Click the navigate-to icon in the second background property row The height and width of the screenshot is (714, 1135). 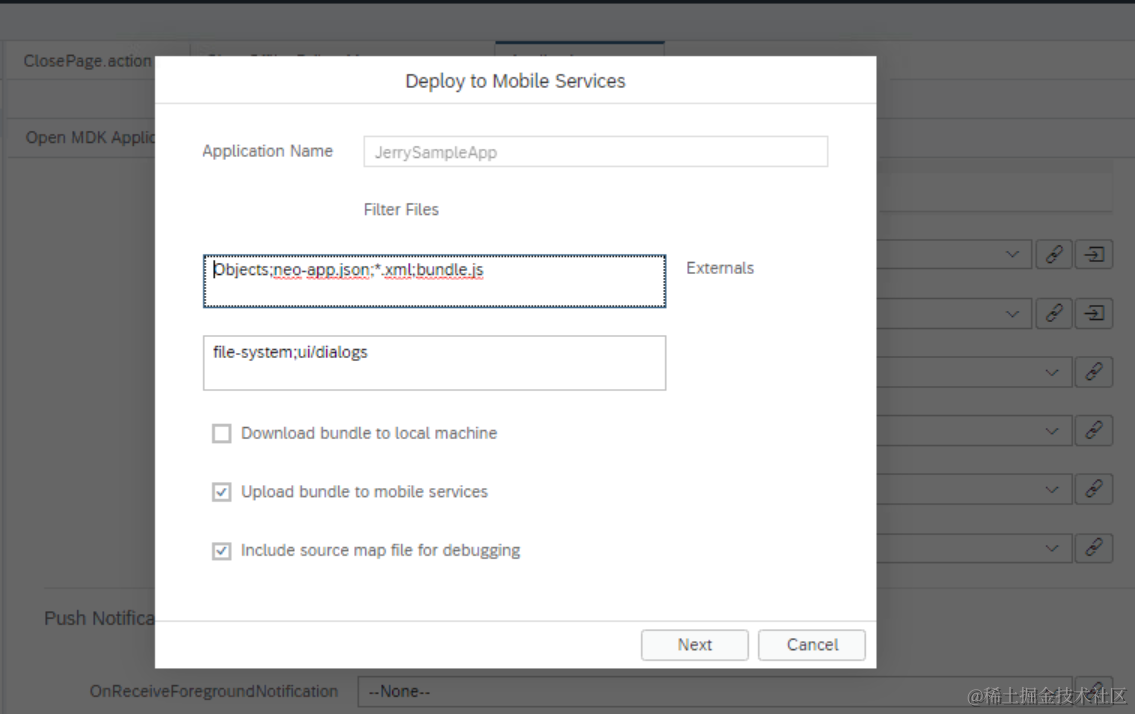click(x=1094, y=314)
